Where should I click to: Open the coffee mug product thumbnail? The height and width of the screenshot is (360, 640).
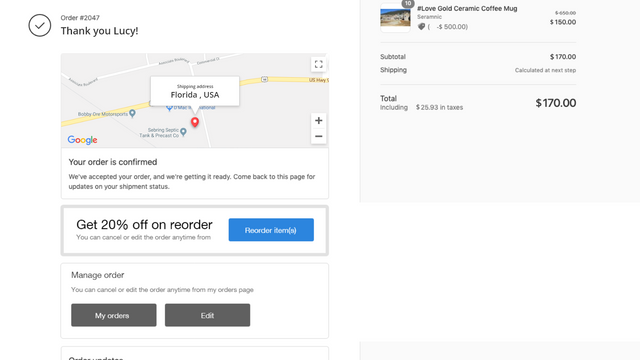pyautogui.click(x=395, y=18)
